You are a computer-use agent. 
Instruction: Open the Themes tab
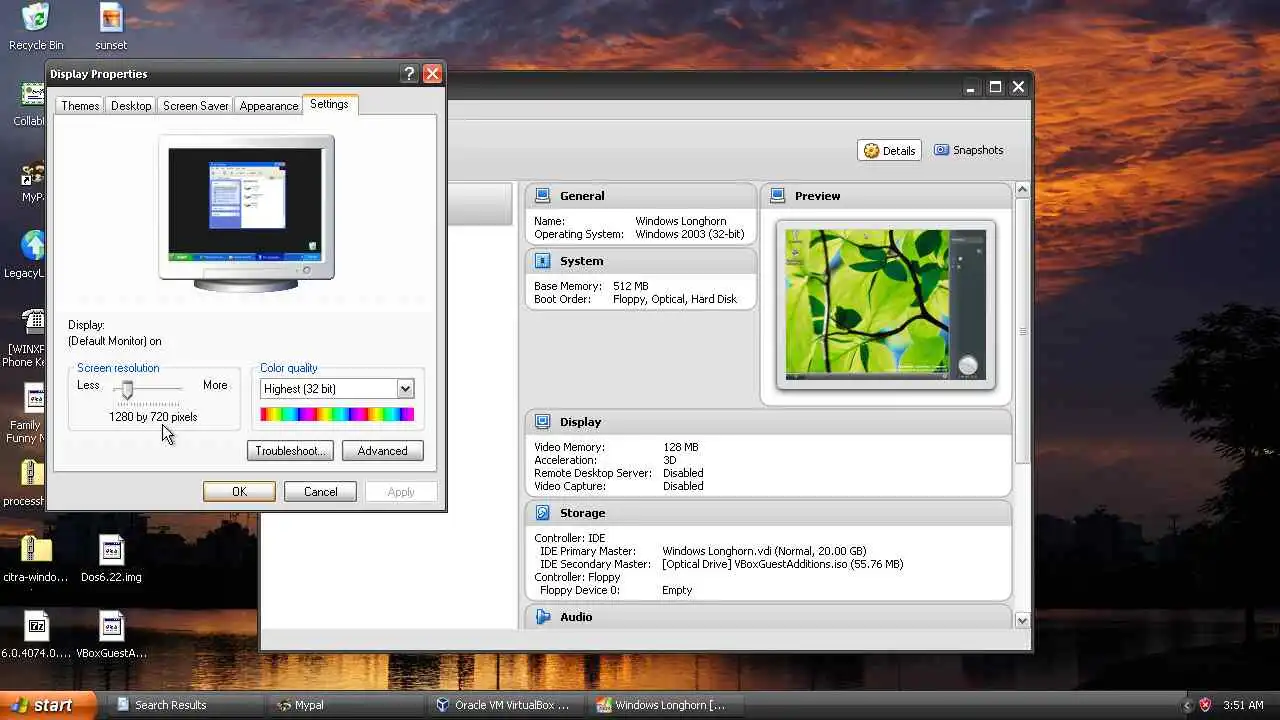80,105
